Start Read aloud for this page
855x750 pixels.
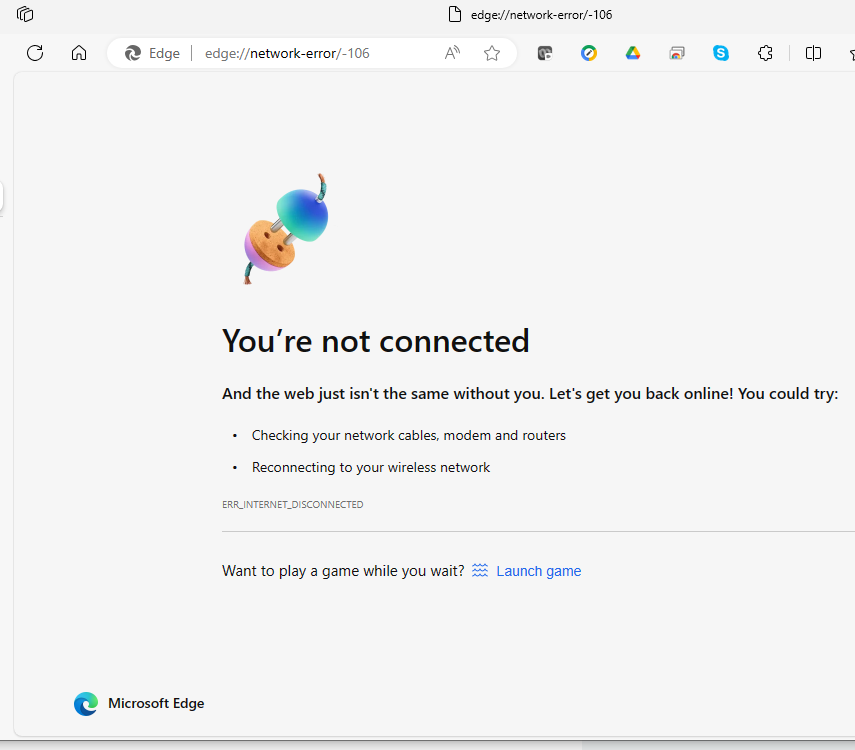pyautogui.click(x=452, y=53)
